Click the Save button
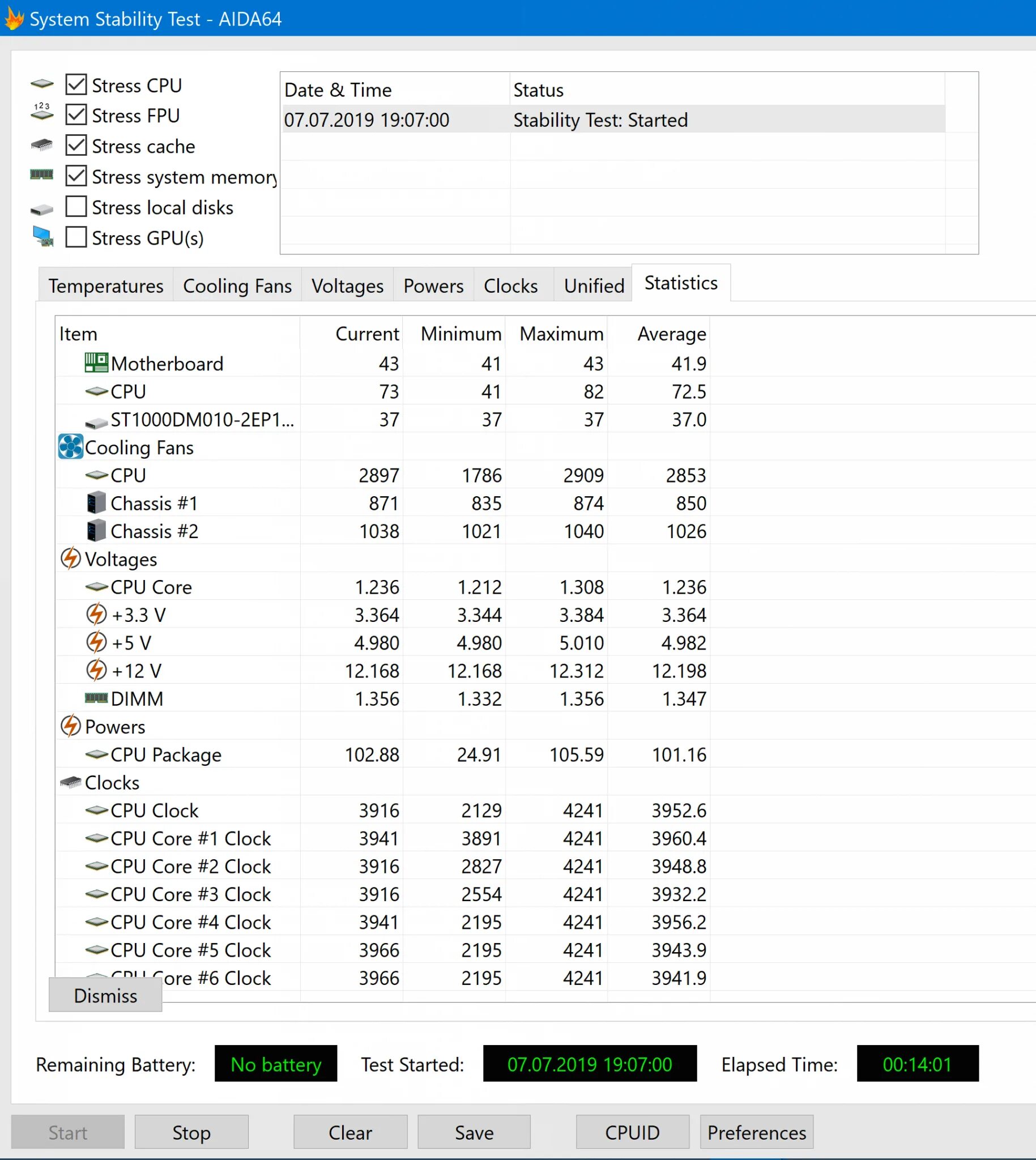 (474, 1132)
